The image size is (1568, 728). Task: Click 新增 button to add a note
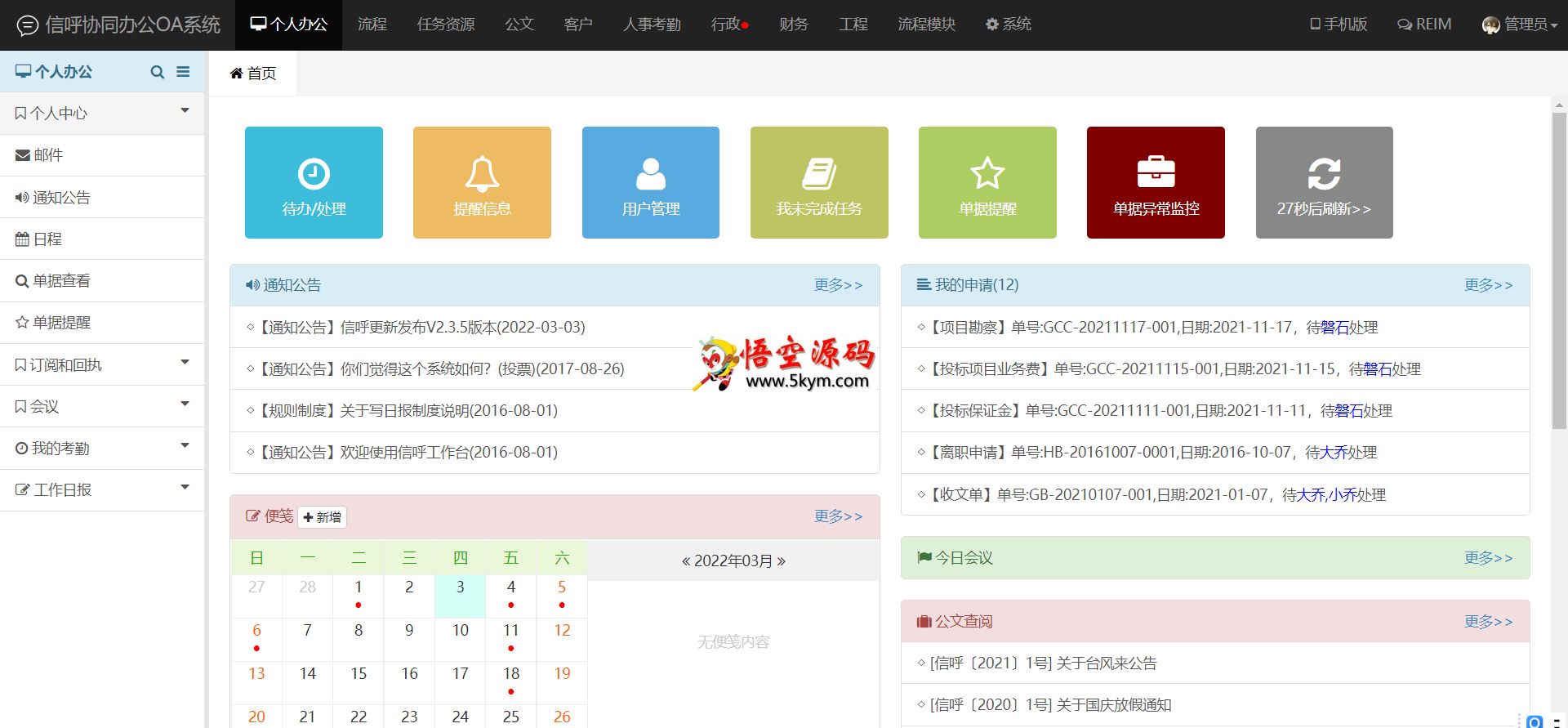pyautogui.click(x=323, y=517)
